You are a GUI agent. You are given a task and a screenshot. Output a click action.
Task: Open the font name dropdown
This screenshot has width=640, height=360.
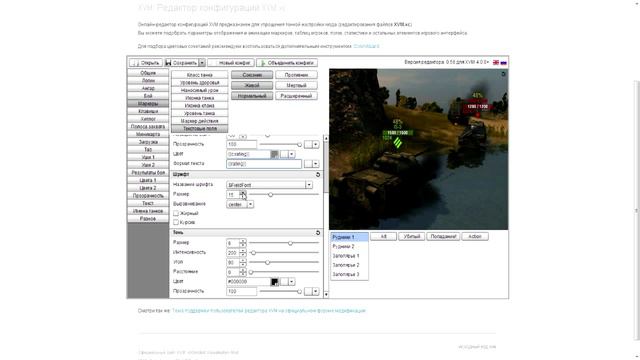click(309, 185)
